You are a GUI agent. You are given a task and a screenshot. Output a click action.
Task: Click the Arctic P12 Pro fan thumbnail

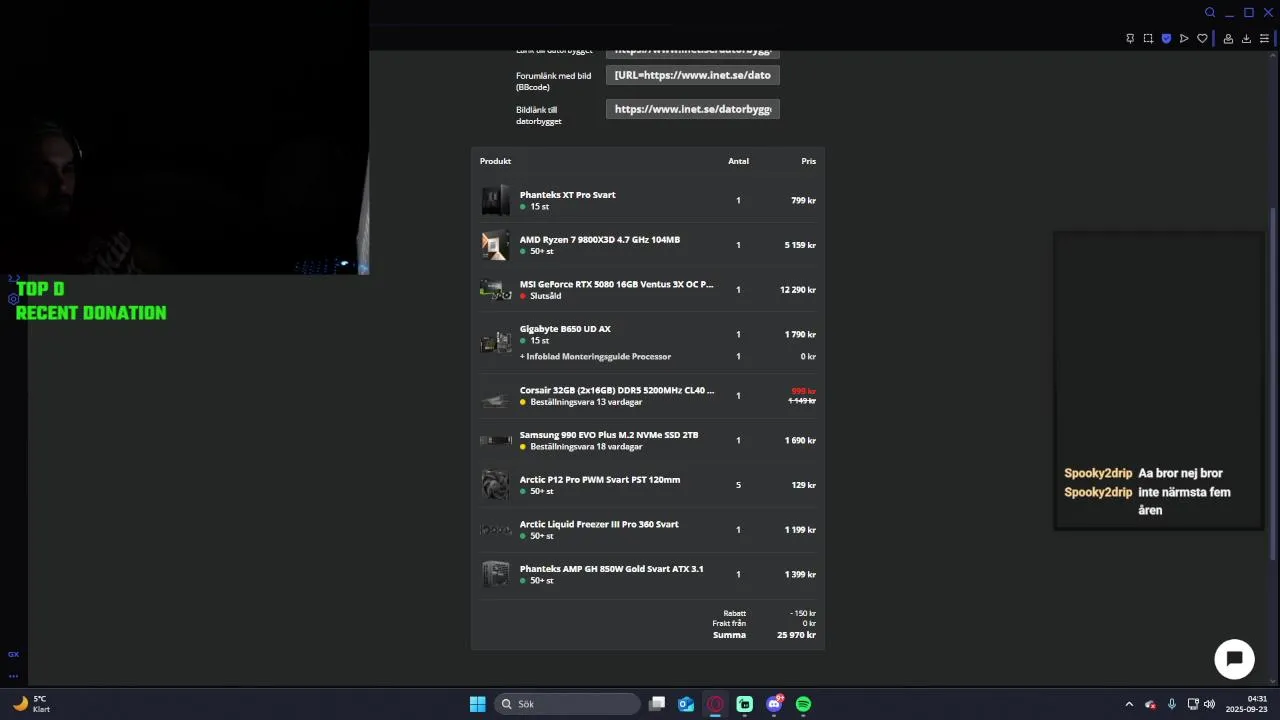(495, 485)
